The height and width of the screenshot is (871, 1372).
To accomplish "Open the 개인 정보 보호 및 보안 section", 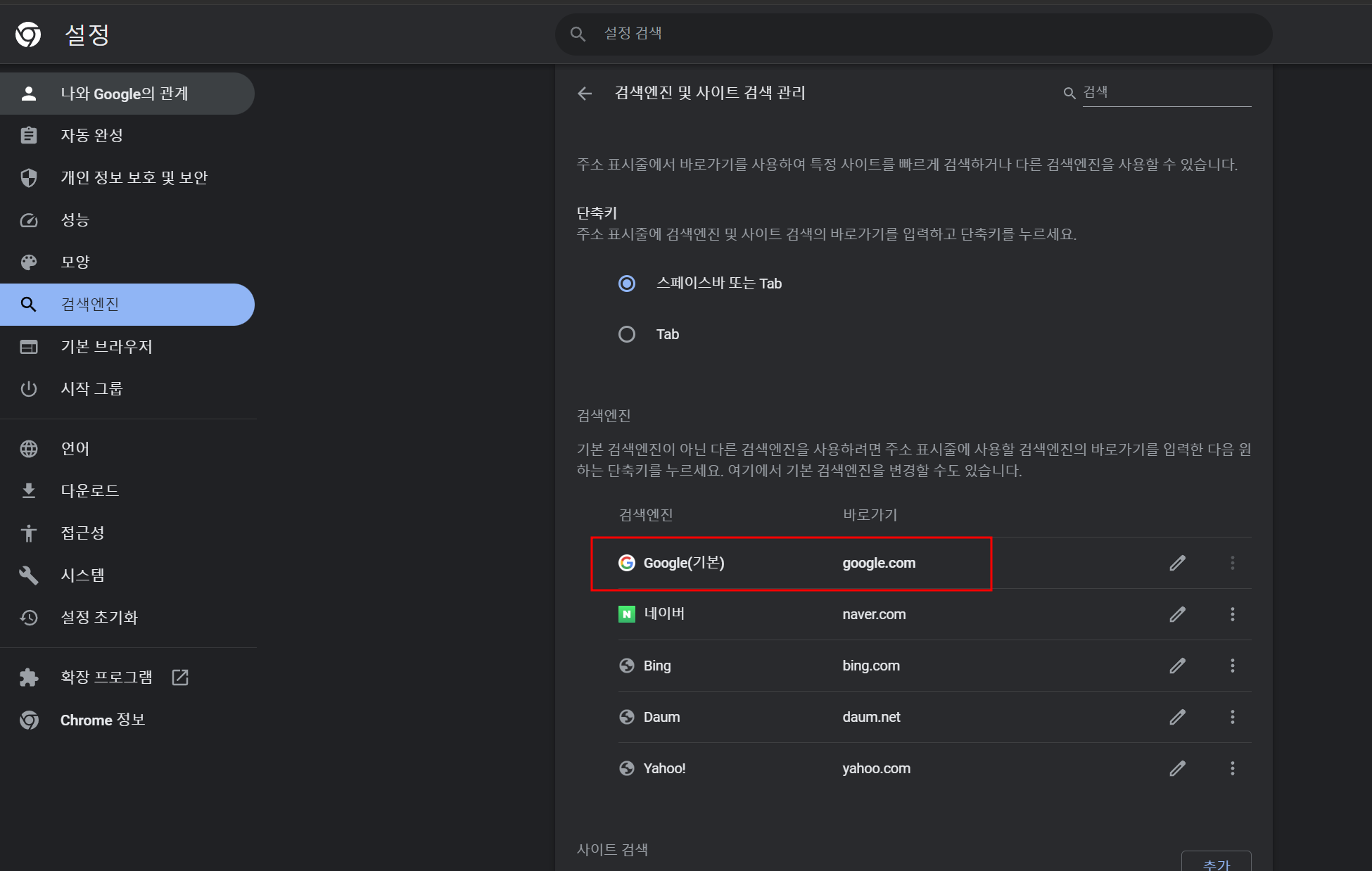I will click(134, 177).
